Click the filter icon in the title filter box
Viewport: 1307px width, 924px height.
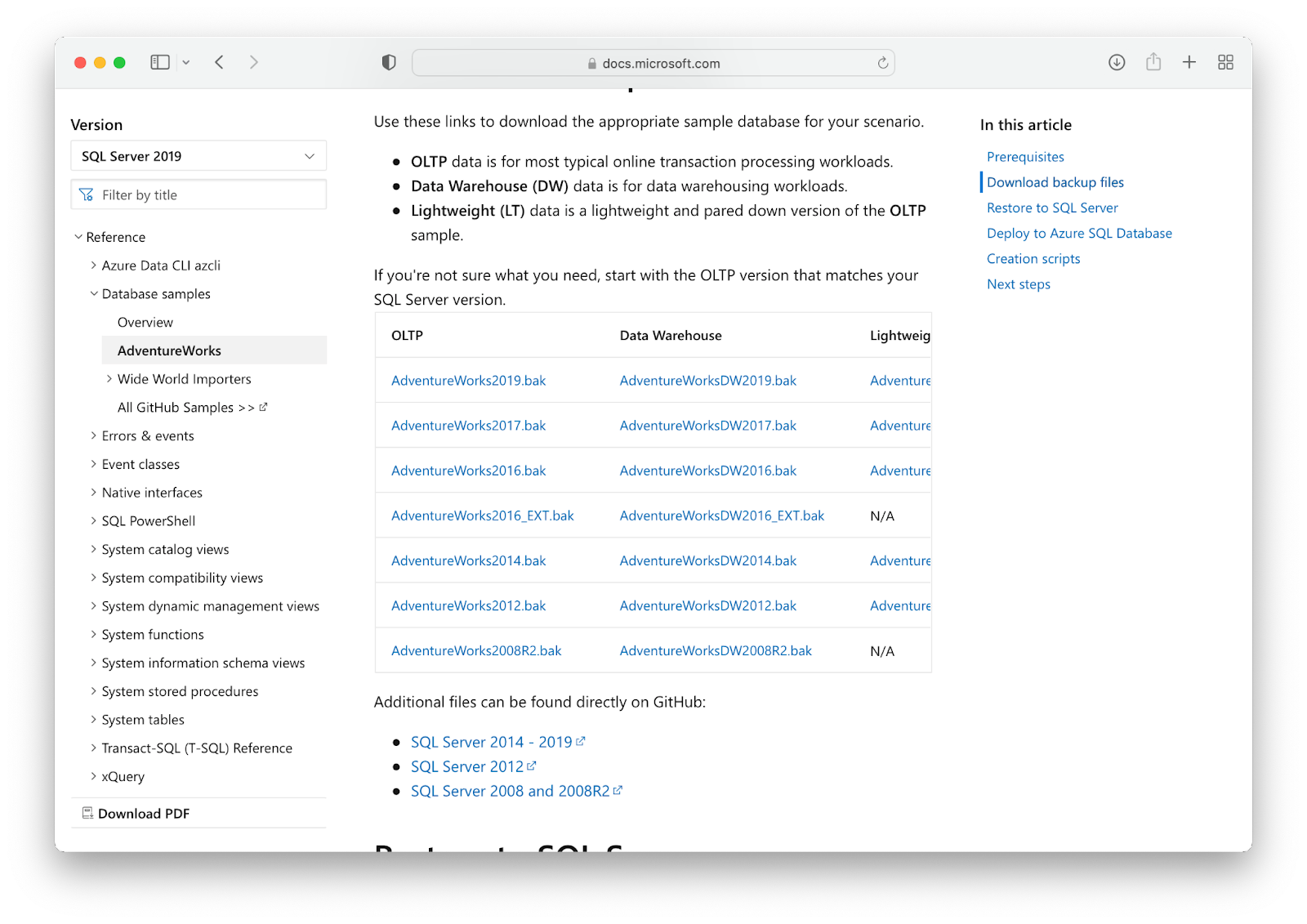tap(87, 194)
